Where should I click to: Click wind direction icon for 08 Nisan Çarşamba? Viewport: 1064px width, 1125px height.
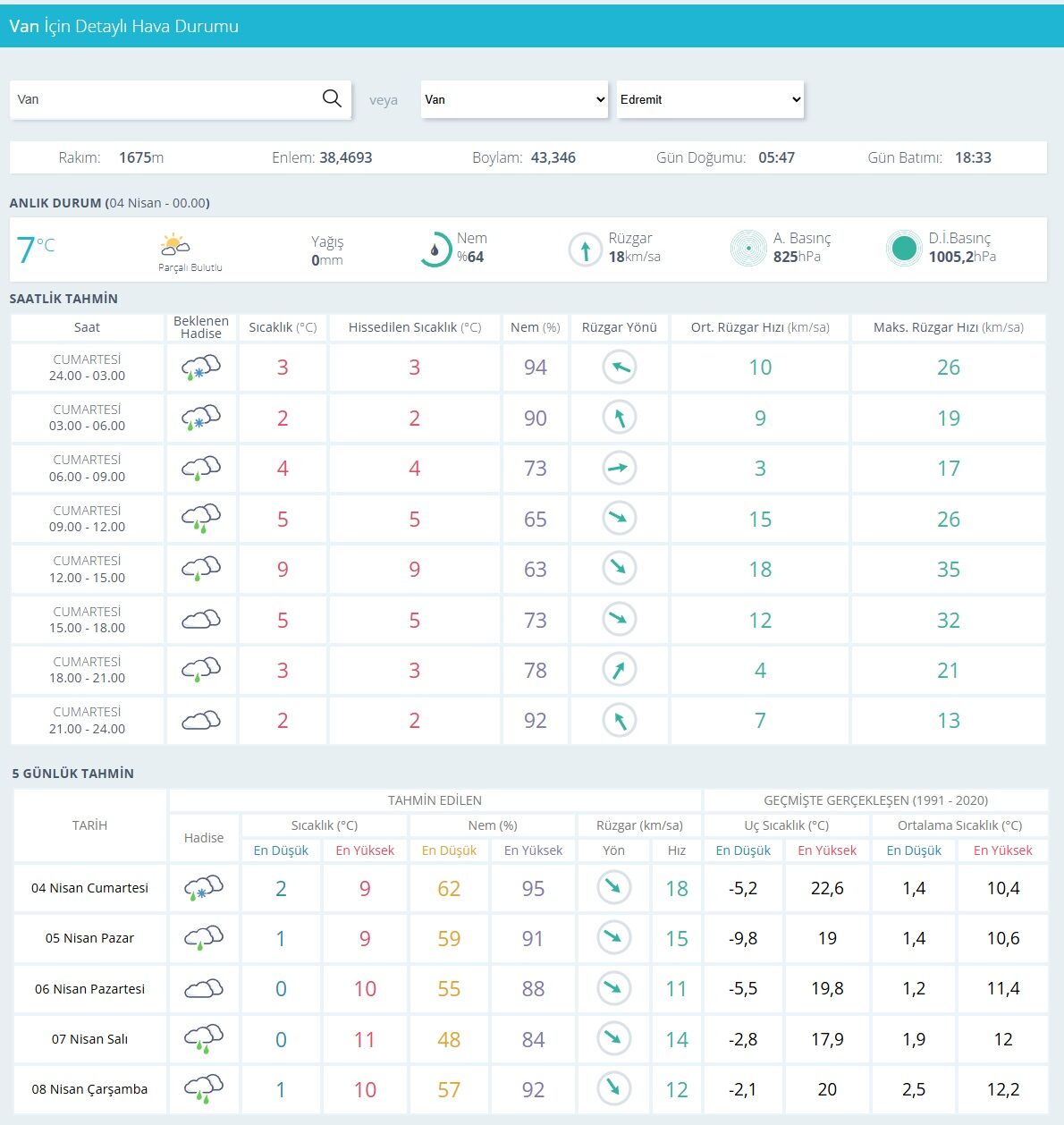pos(613,1088)
